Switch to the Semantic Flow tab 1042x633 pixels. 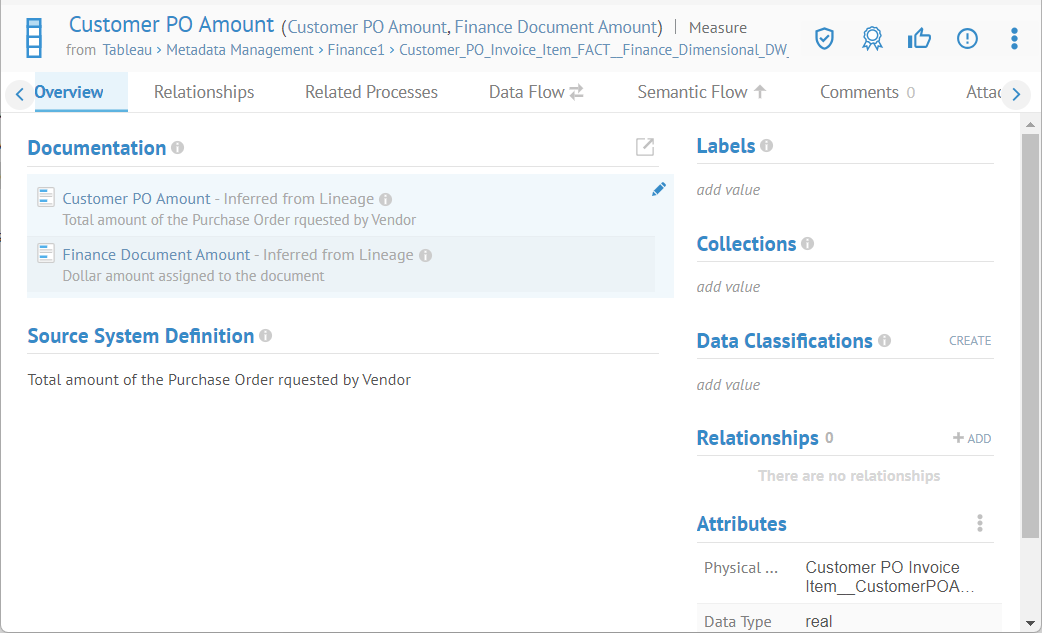(x=701, y=92)
